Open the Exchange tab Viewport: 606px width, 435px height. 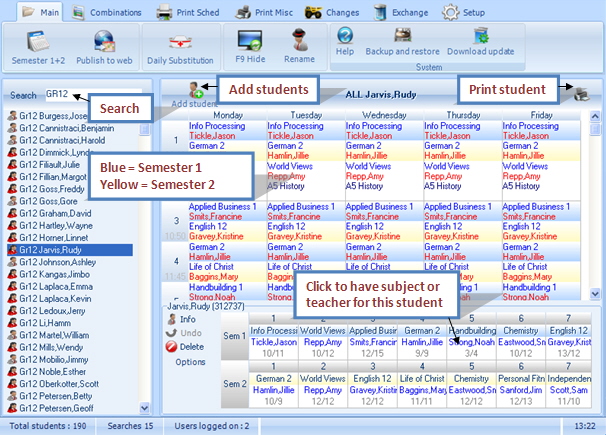point(401,12)
